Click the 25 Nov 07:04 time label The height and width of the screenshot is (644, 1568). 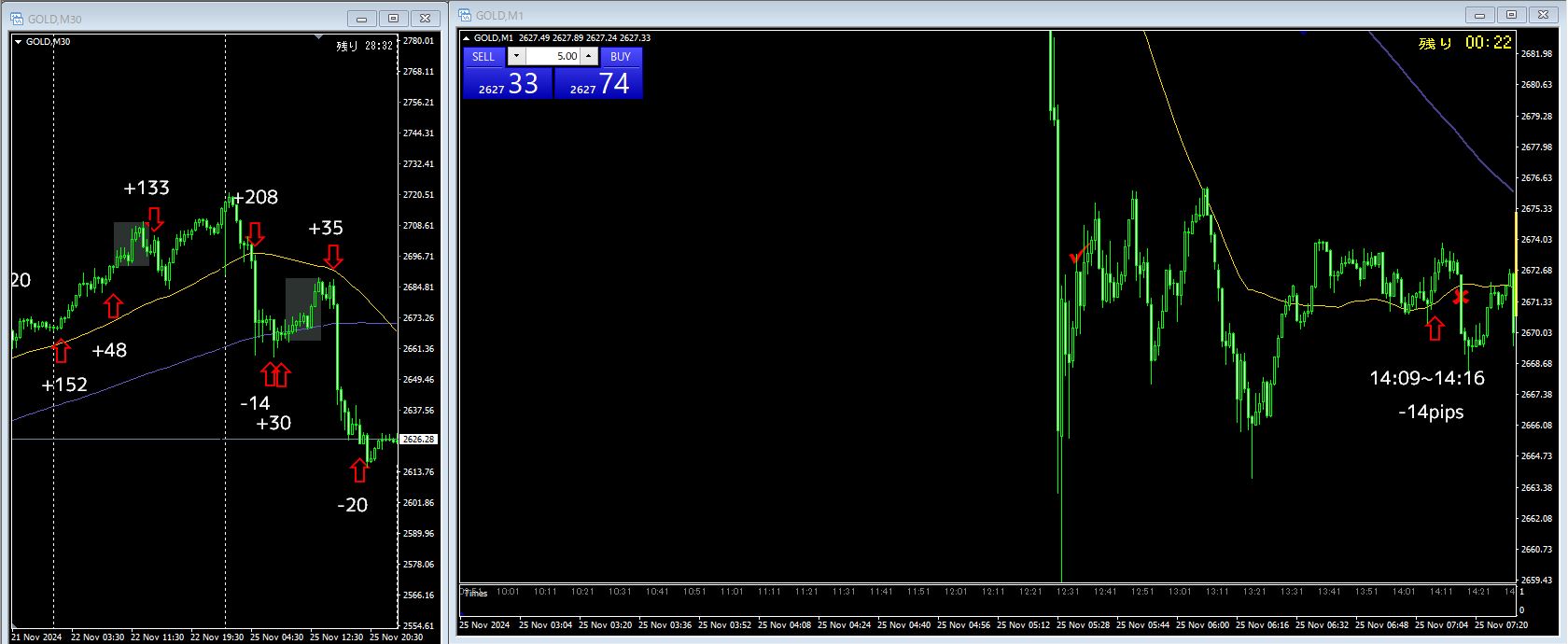(1442, 625)
